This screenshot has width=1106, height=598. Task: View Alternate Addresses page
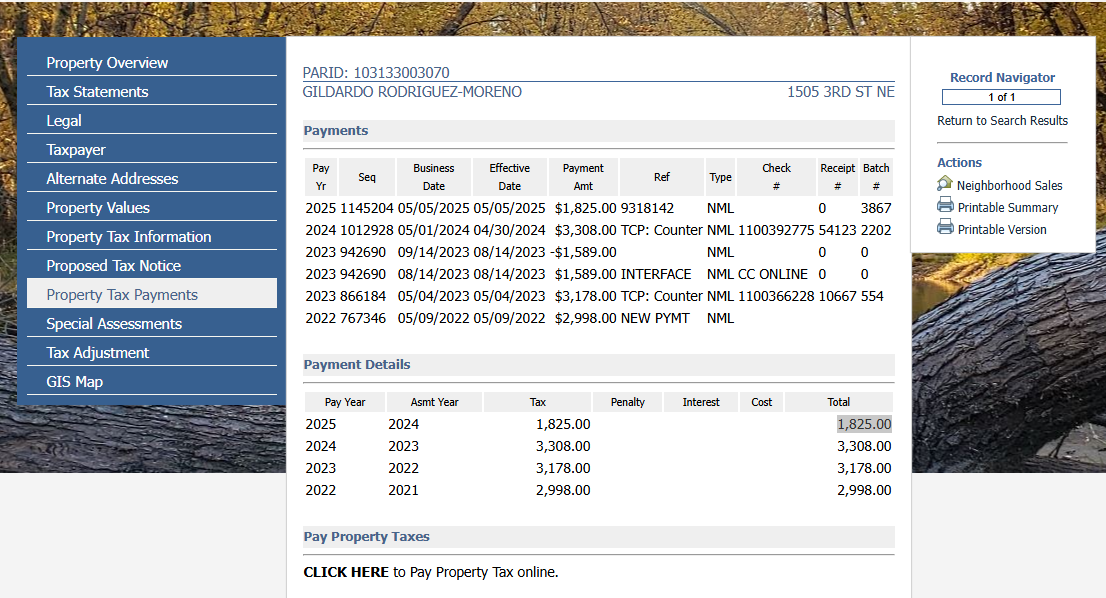[x=112, y=179]
